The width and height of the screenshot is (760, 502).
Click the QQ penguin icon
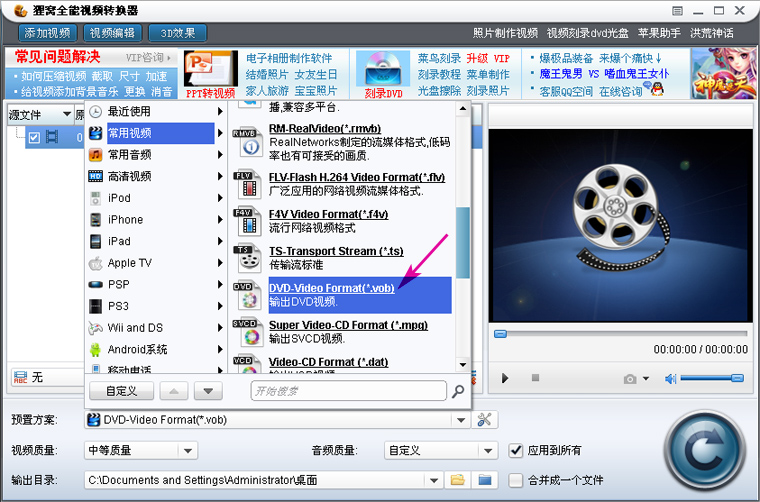(656, 89)
